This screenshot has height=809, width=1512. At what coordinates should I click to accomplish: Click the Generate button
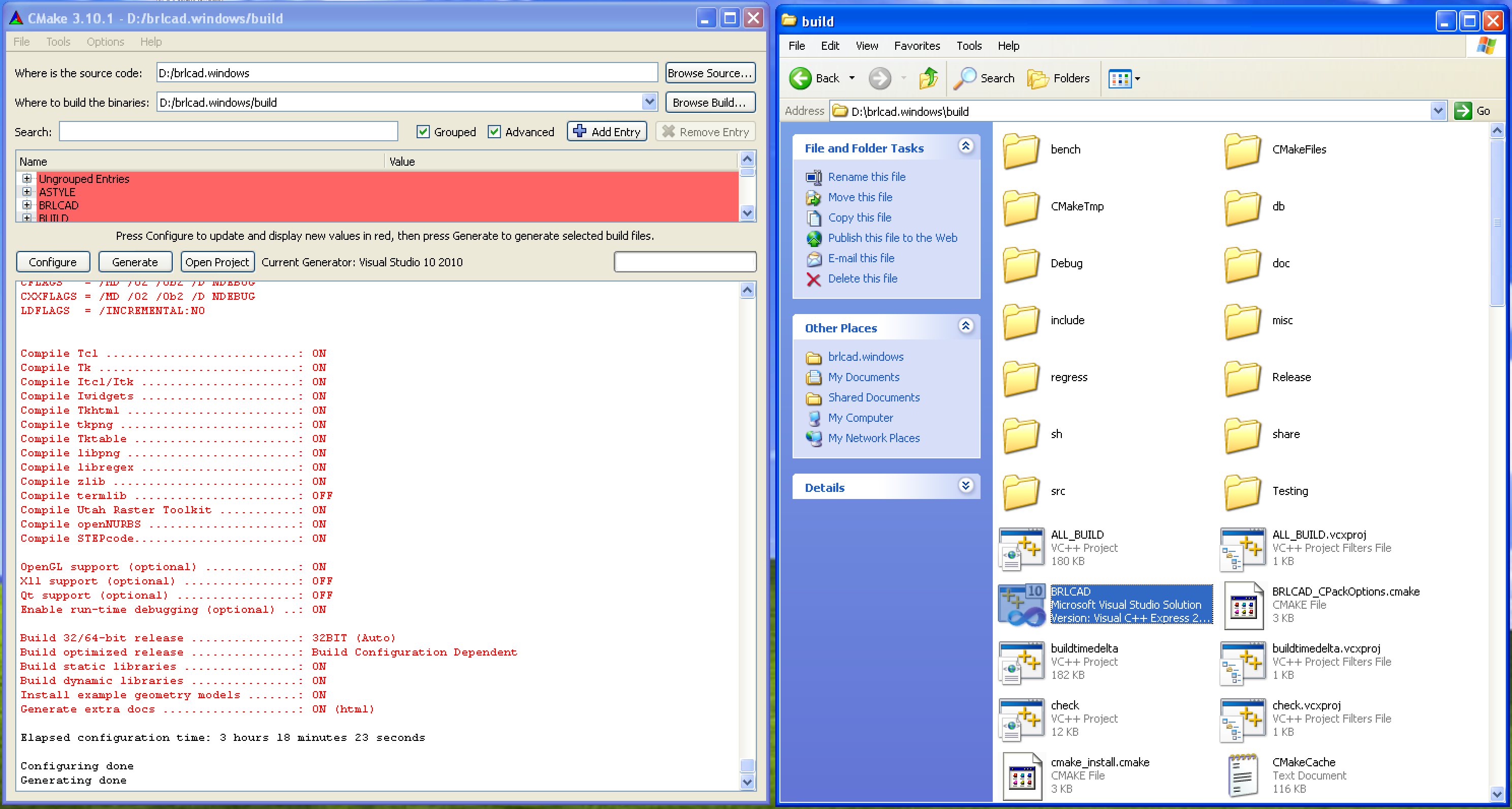pyautogui.click(x=135, y=262)
